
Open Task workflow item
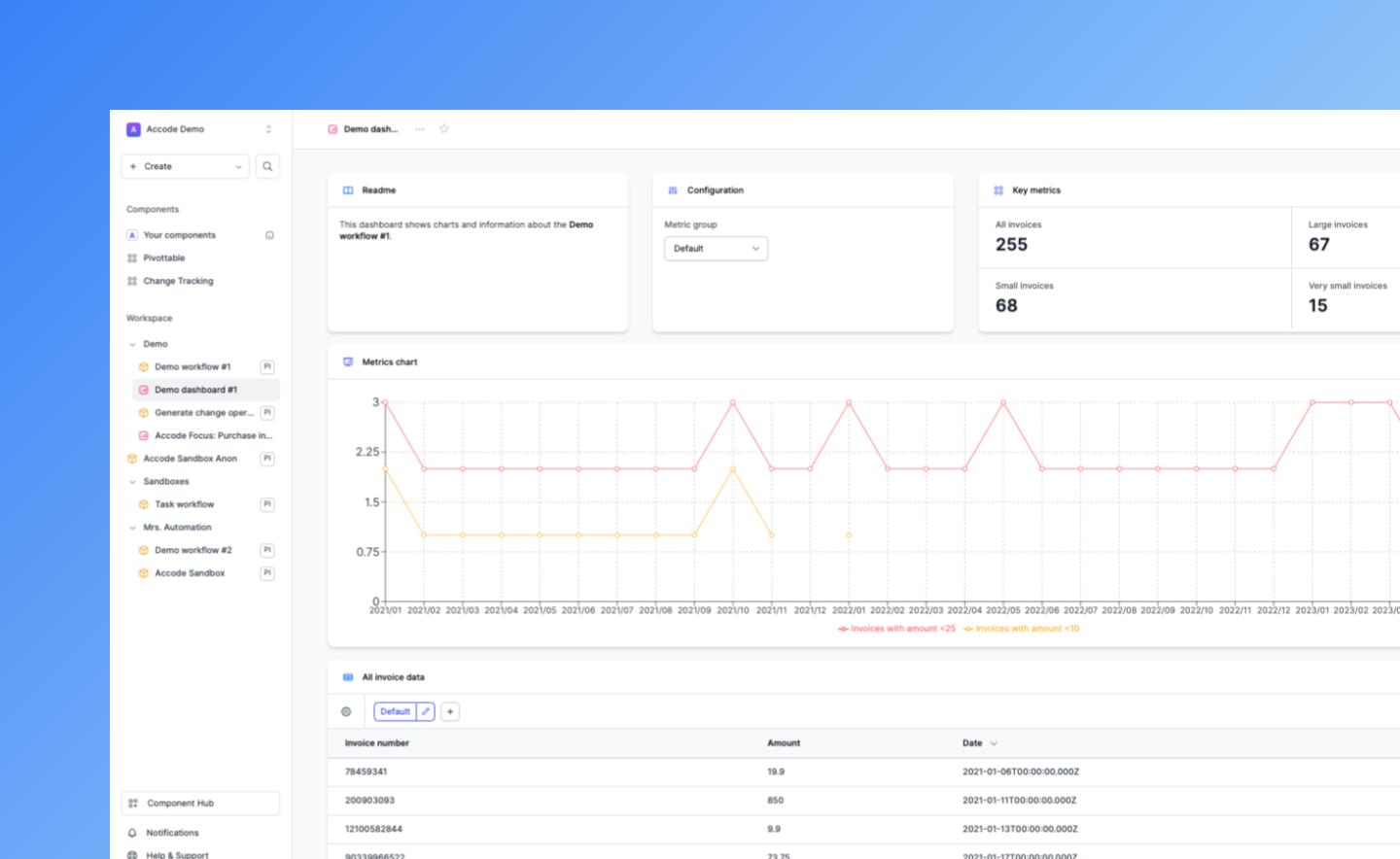184,504
